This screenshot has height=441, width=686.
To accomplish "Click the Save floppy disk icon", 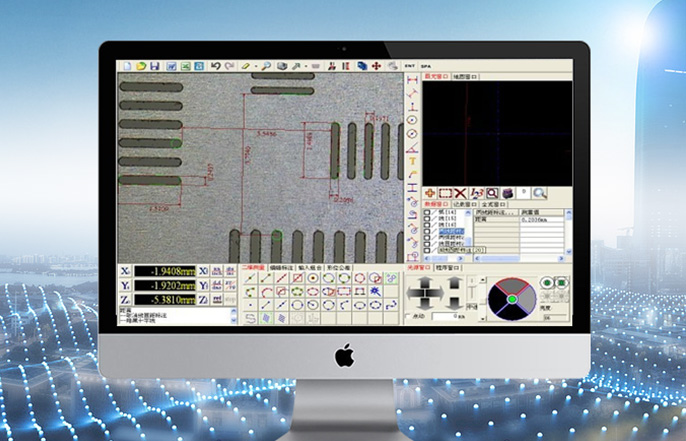I will pos(156,66).
